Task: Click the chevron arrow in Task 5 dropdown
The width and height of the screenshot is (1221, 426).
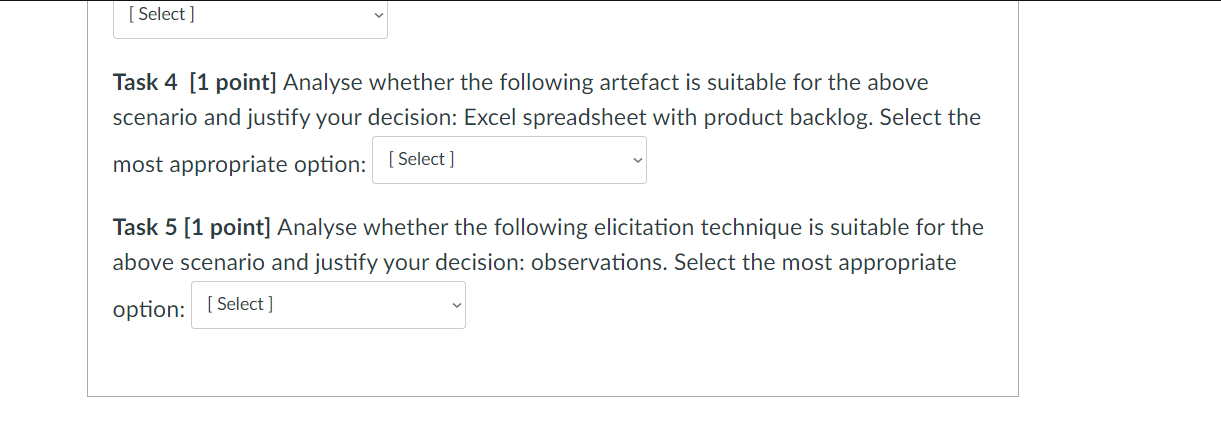Action: pyautogui.click(x=455, y=305)
